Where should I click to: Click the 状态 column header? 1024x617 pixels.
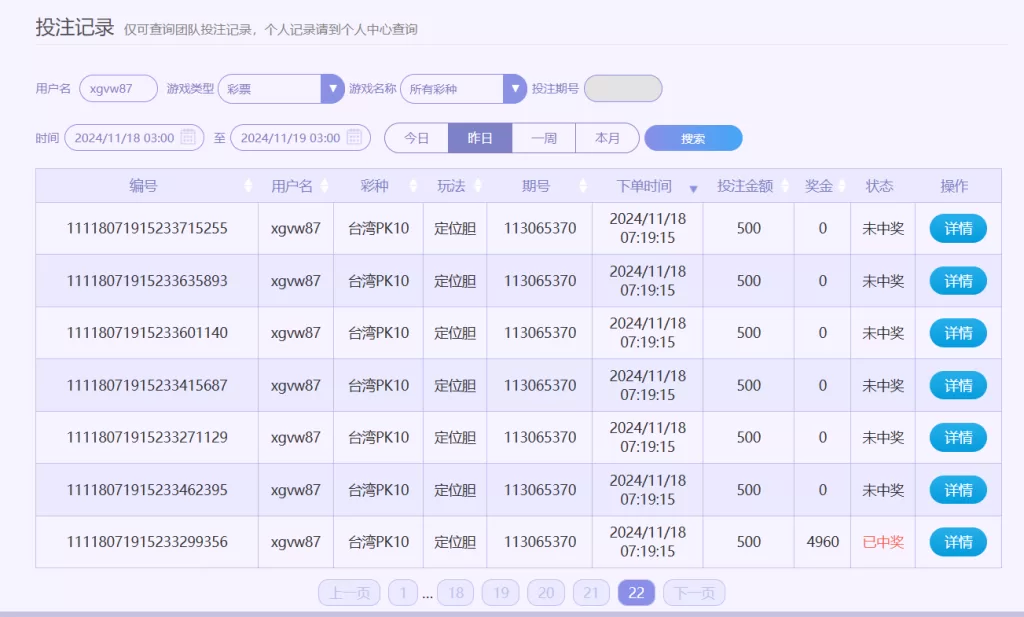(879, 186)
